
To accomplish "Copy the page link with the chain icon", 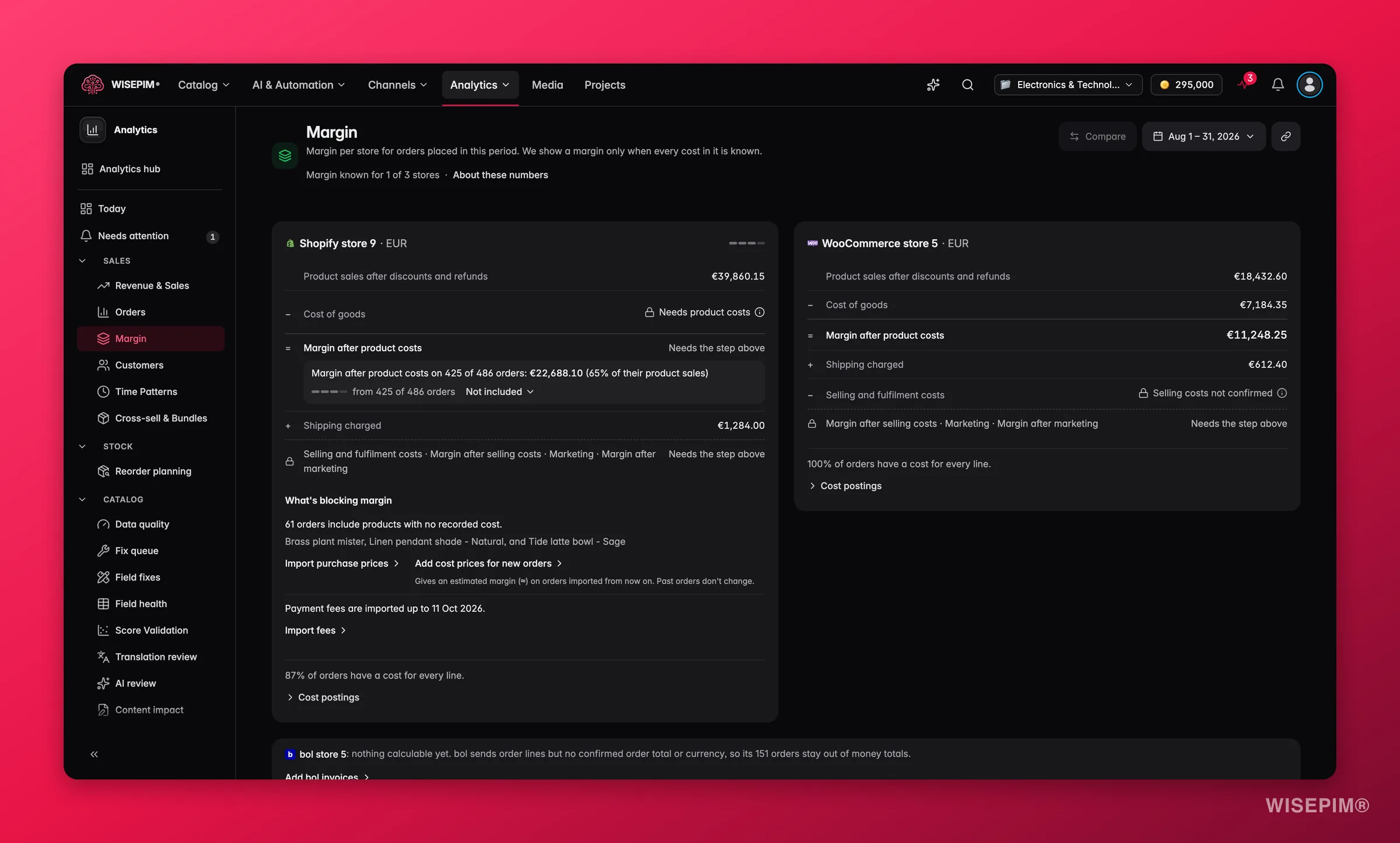I will coord(1286,137).
